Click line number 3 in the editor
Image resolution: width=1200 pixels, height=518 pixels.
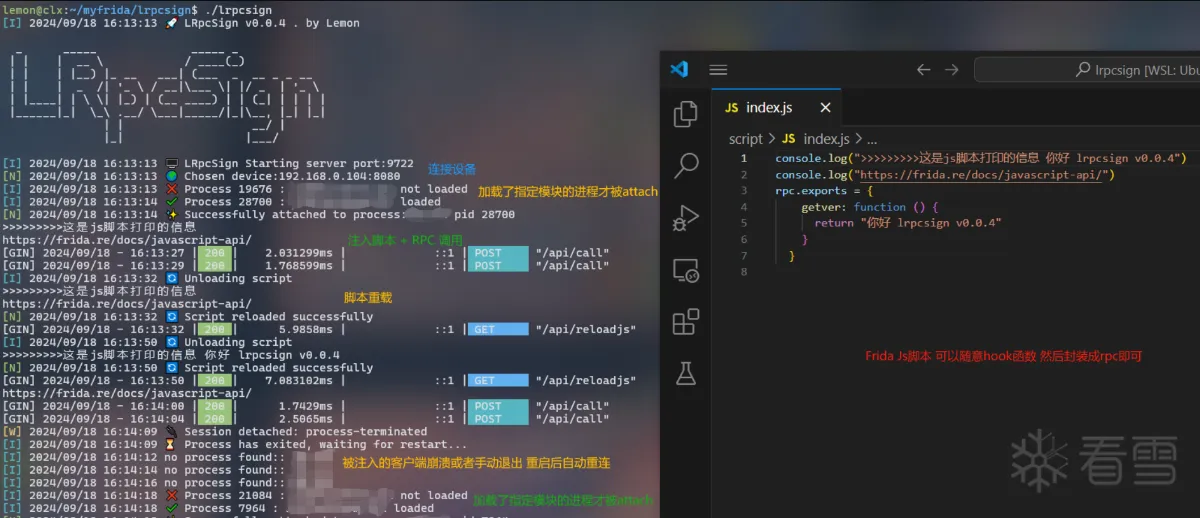[743, 191]
